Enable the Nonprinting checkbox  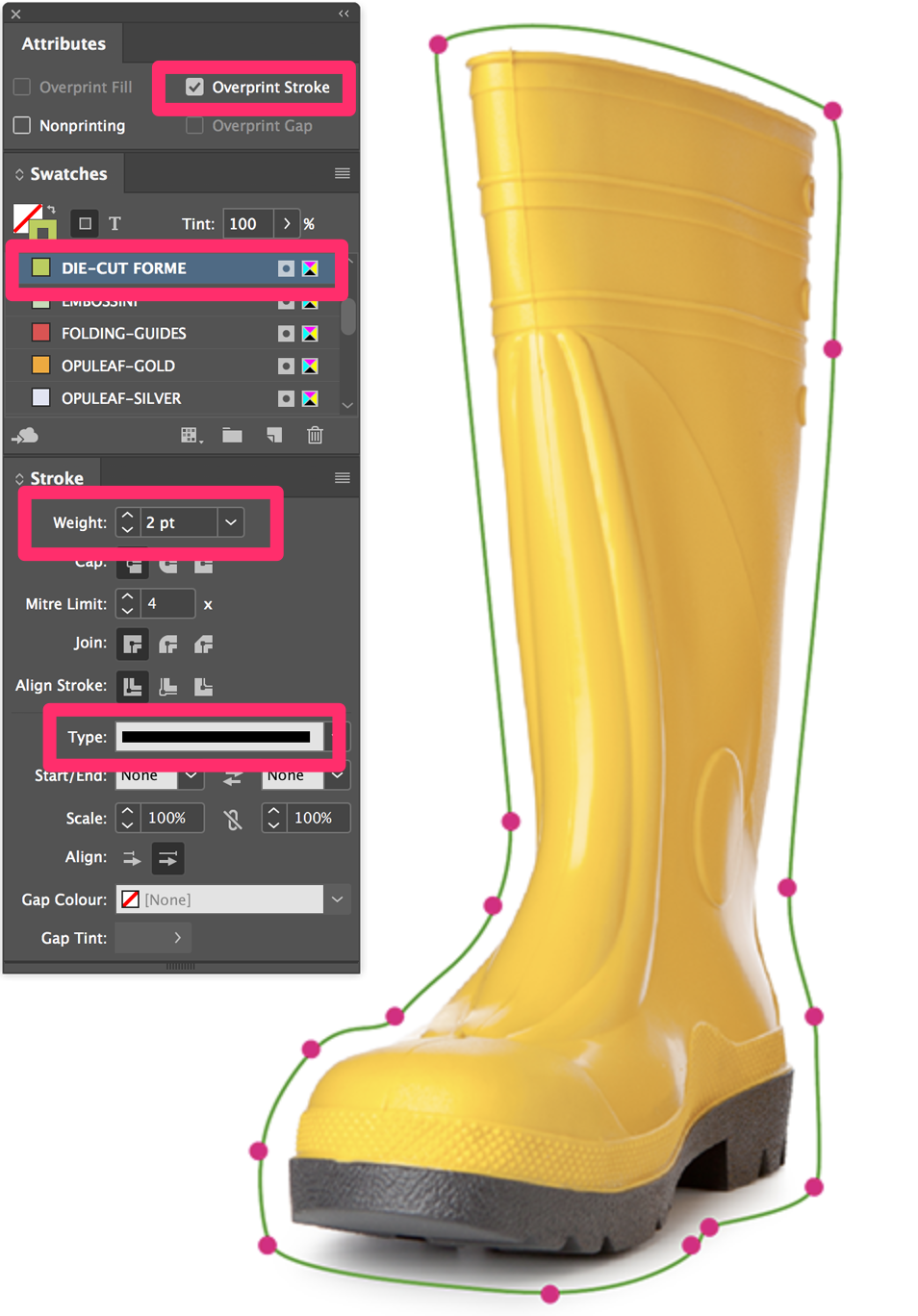(22, 126)
